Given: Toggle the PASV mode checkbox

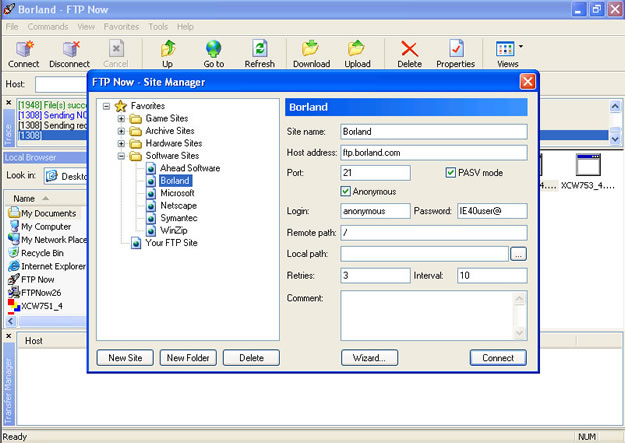Looking at the screenshot, I should (x=450, y=173).
